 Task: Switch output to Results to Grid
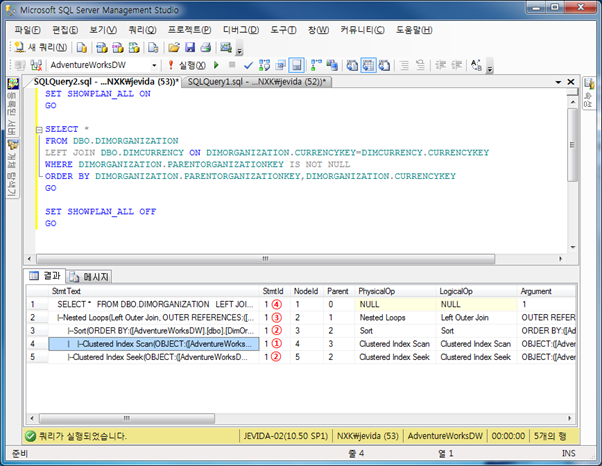(368, 65)
